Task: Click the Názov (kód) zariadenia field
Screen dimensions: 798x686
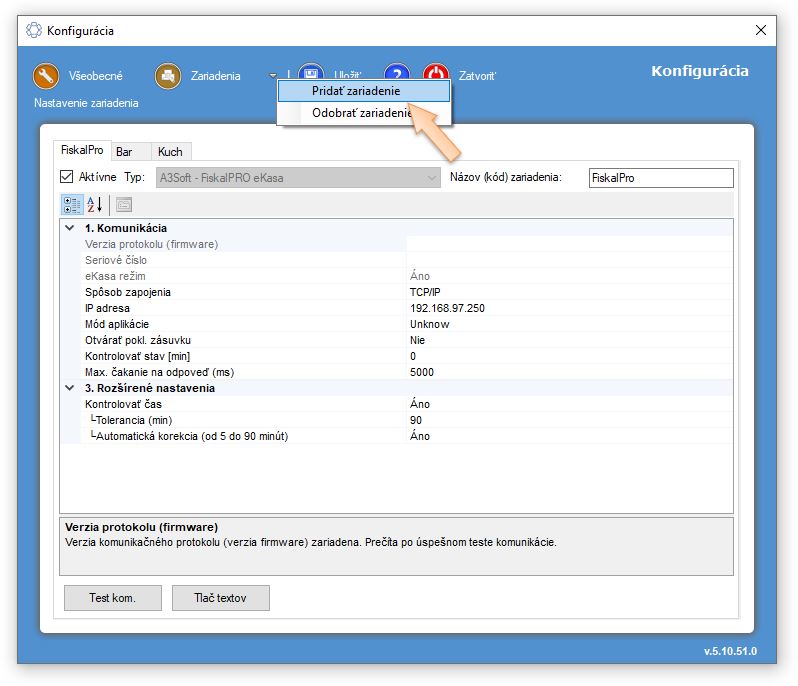Action: pyautogui.click(x=660, y=178)
